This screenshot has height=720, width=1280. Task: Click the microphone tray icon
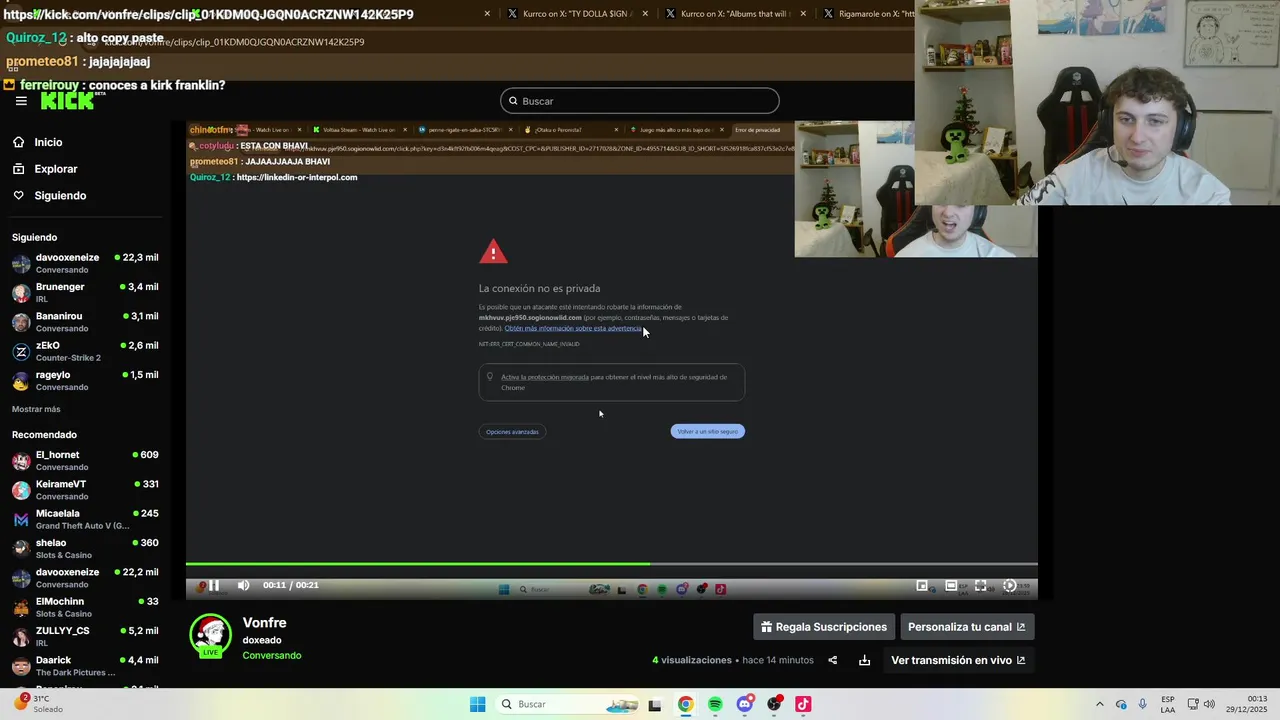[x=1143, y=704]
